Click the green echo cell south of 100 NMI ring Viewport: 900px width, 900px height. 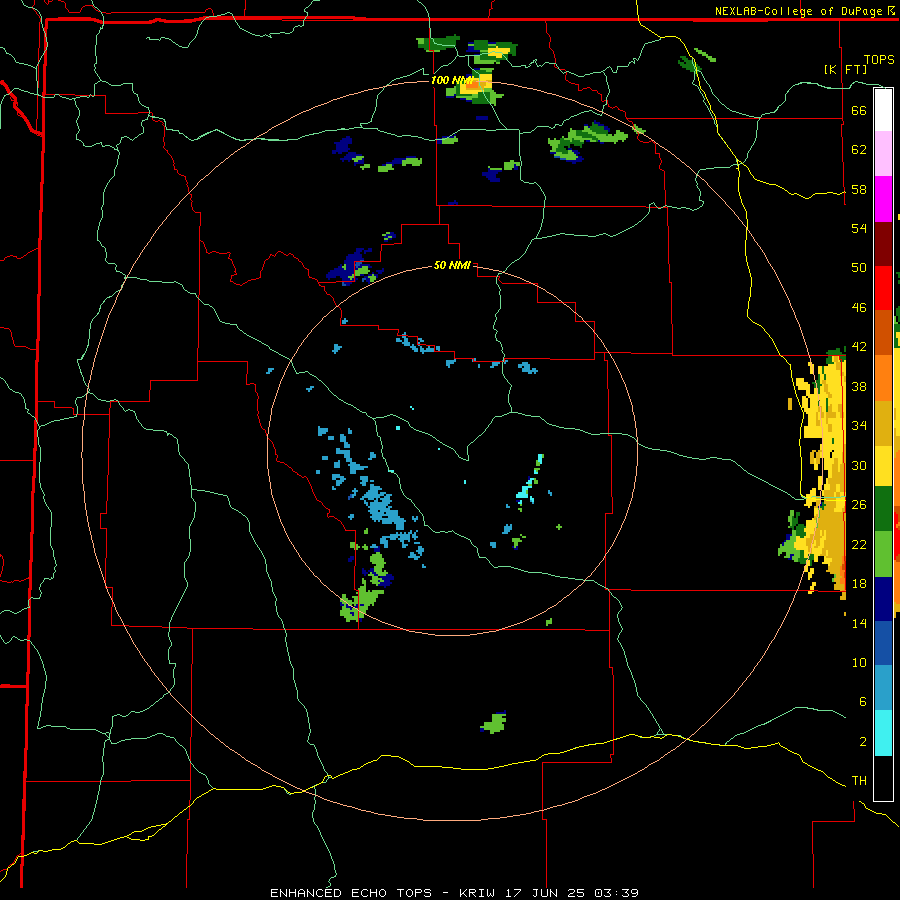(494, 723)
